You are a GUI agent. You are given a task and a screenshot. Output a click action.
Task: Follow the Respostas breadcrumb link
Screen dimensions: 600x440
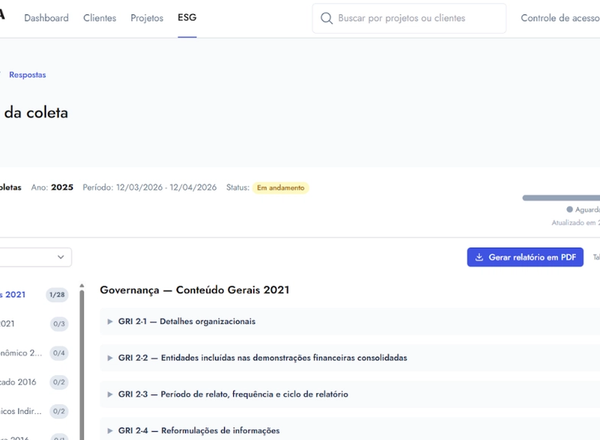click(x=28, y=75)
